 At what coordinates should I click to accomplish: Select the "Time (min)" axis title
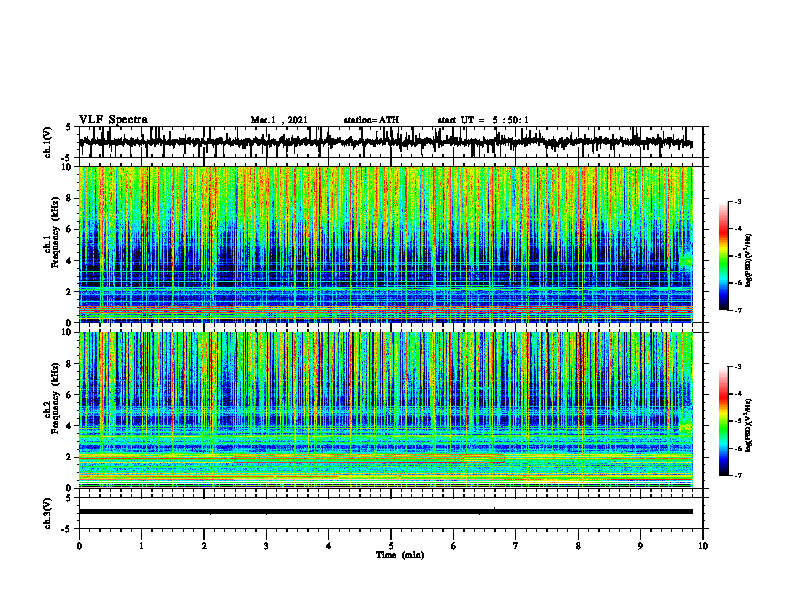click(x=400, y=555)
